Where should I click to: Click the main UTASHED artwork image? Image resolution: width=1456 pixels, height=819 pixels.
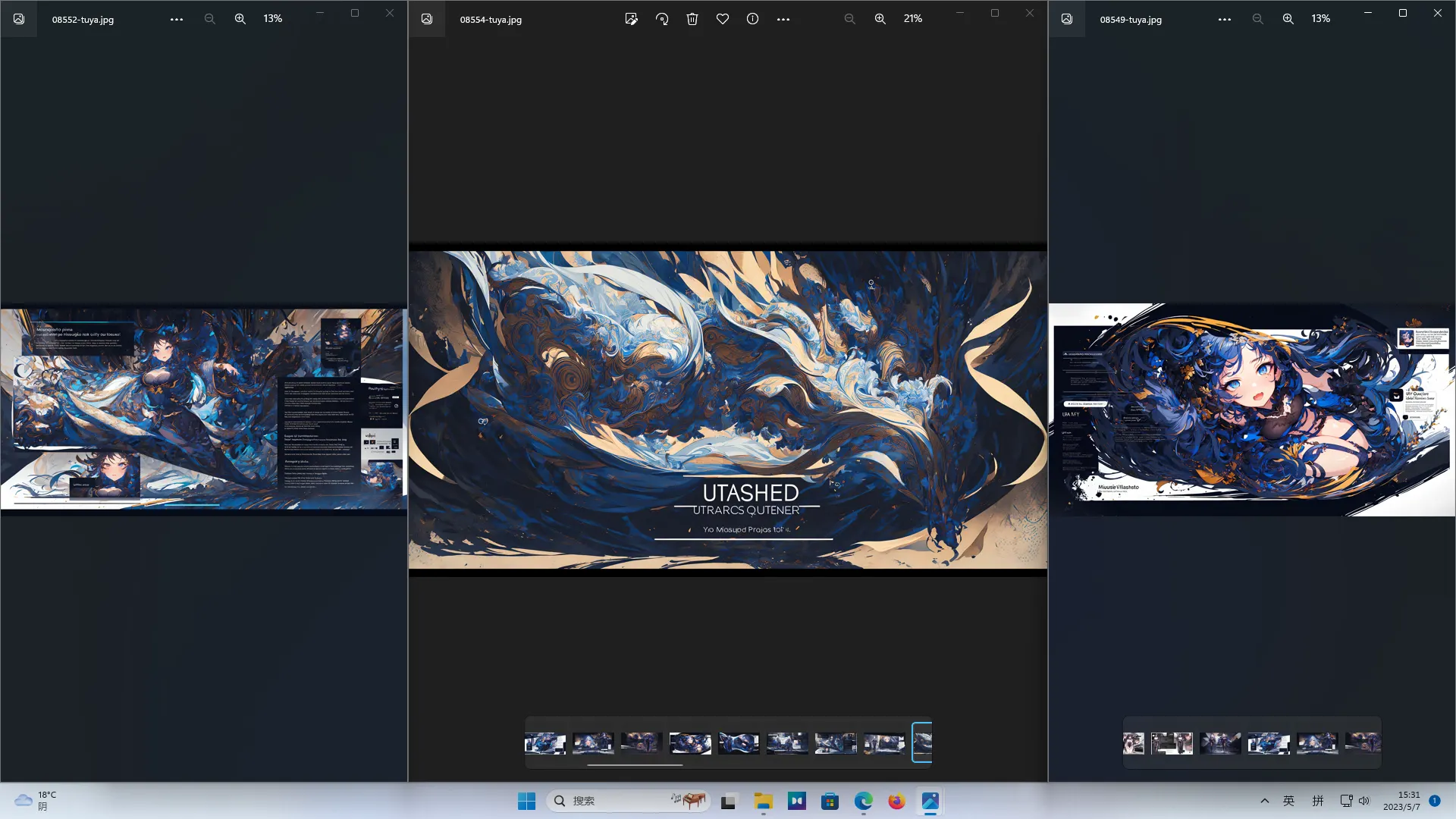click(x=728, y=409)
